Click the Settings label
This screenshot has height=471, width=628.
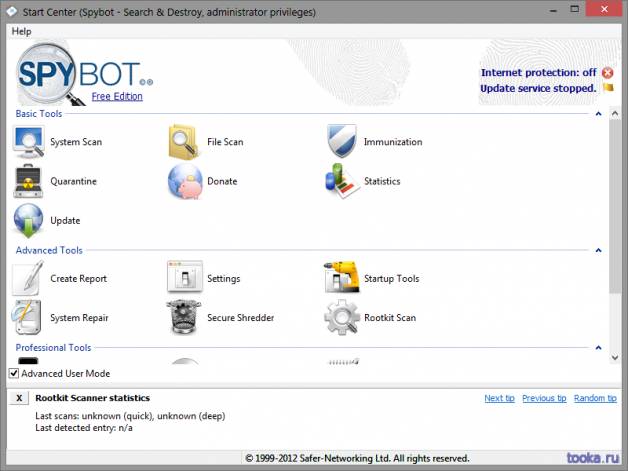click(x=223, y=278)
